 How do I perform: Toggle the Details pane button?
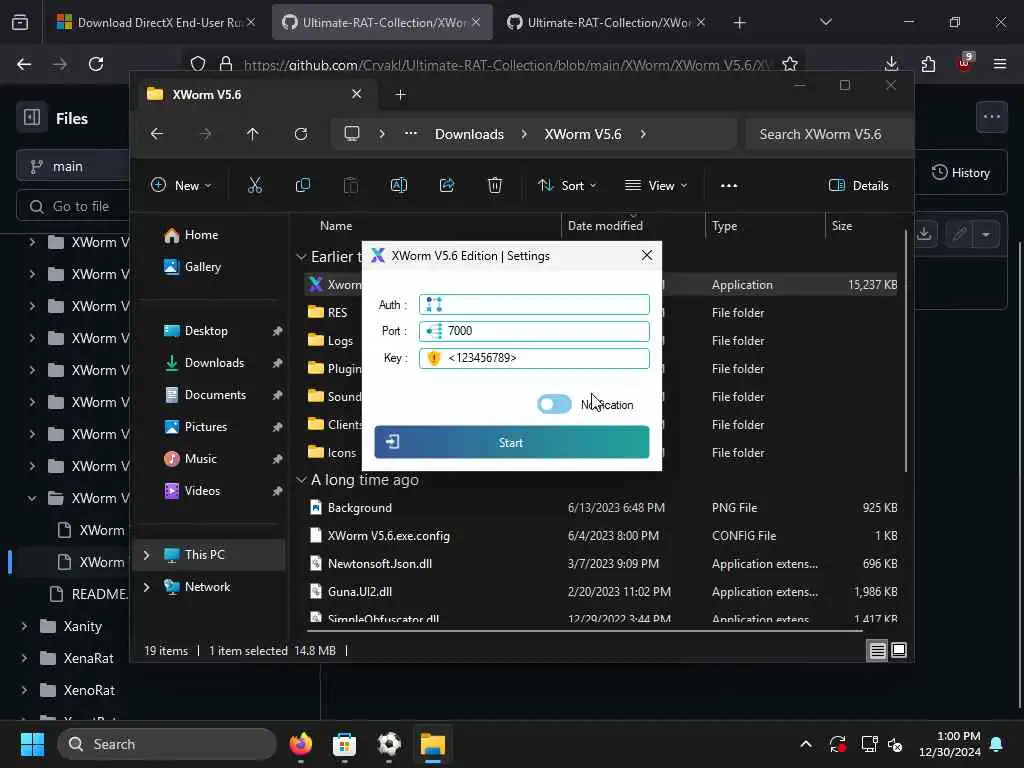point(859,185)
